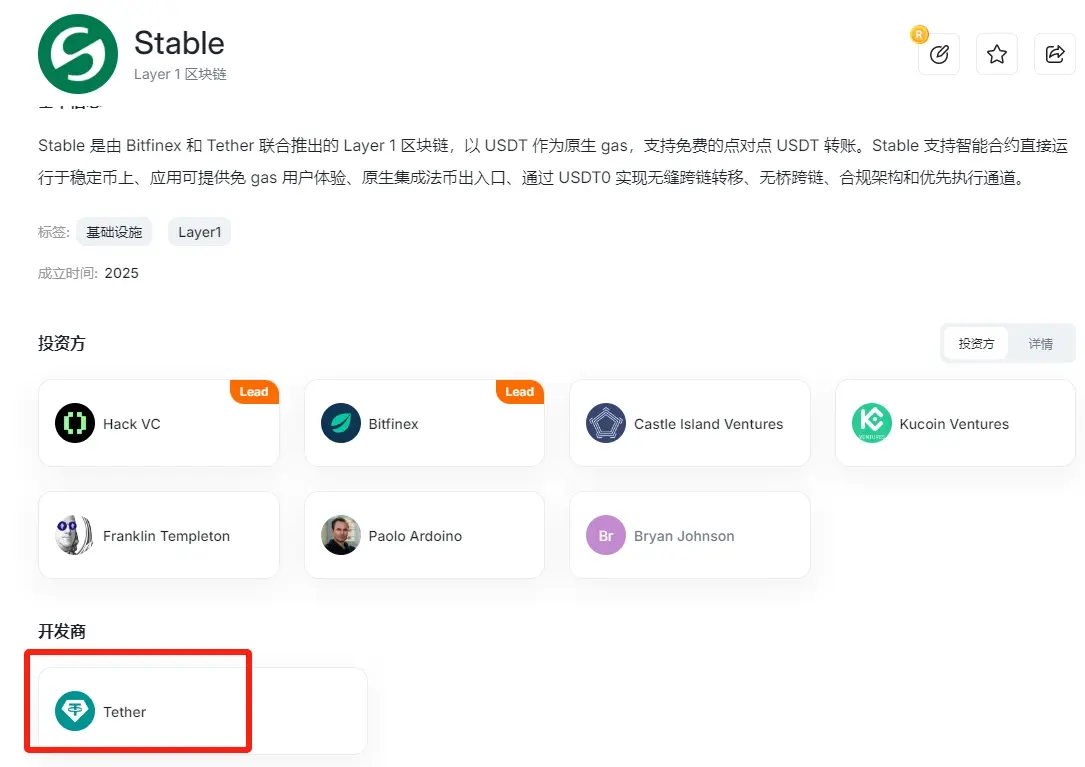Open the Paolo Ardoino name link

[415, 536]
